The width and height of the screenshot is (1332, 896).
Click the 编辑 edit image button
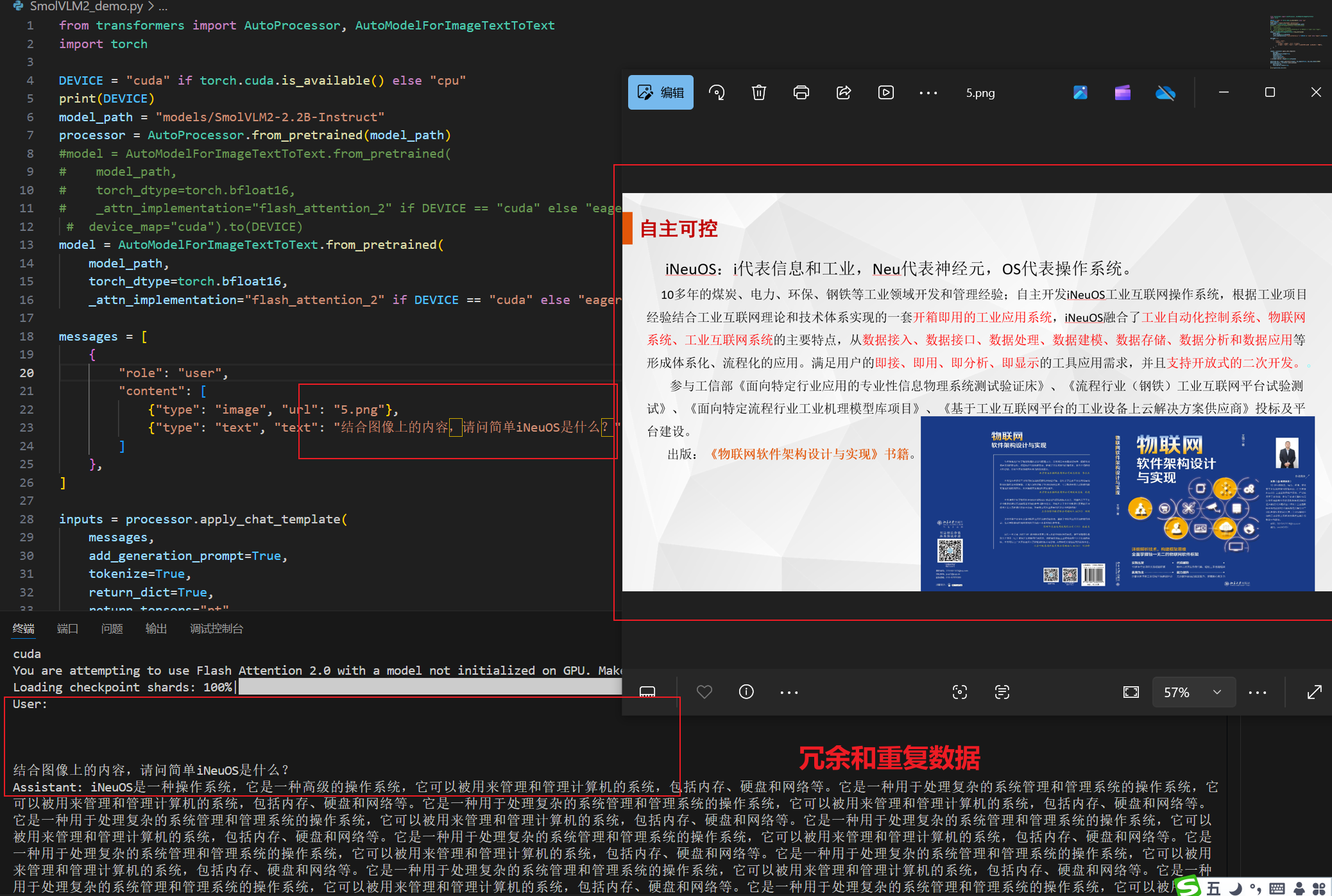[660, 92]
